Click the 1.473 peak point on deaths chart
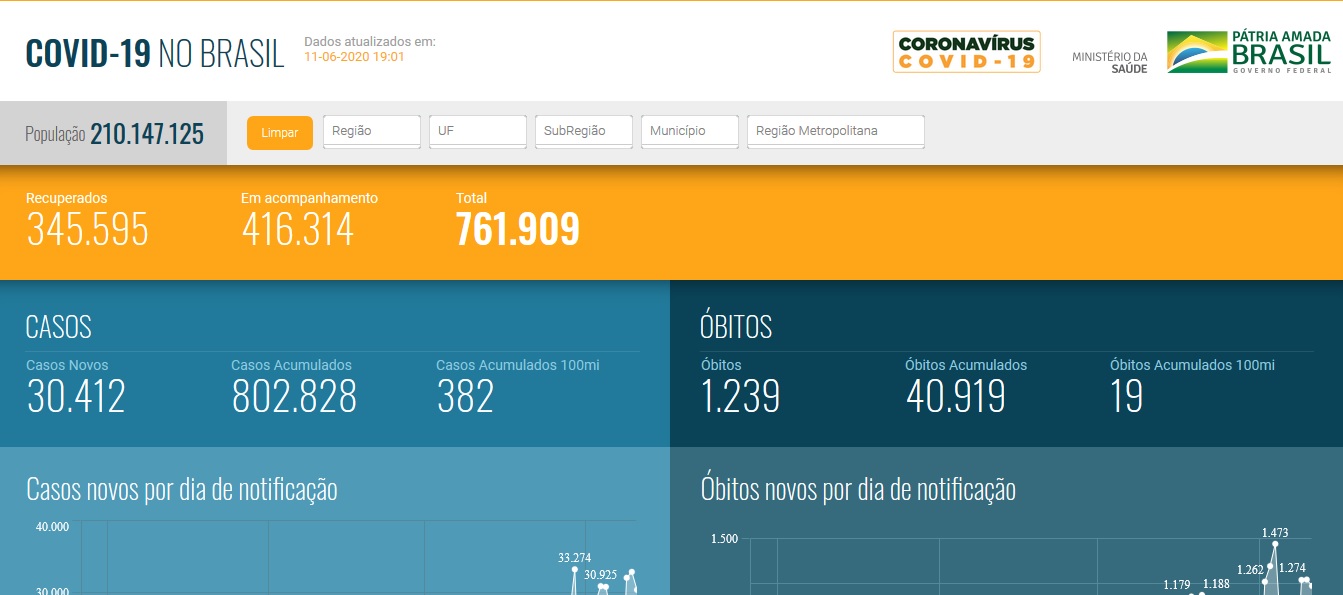The image size is (1343, 595). tap(1275, 545)
